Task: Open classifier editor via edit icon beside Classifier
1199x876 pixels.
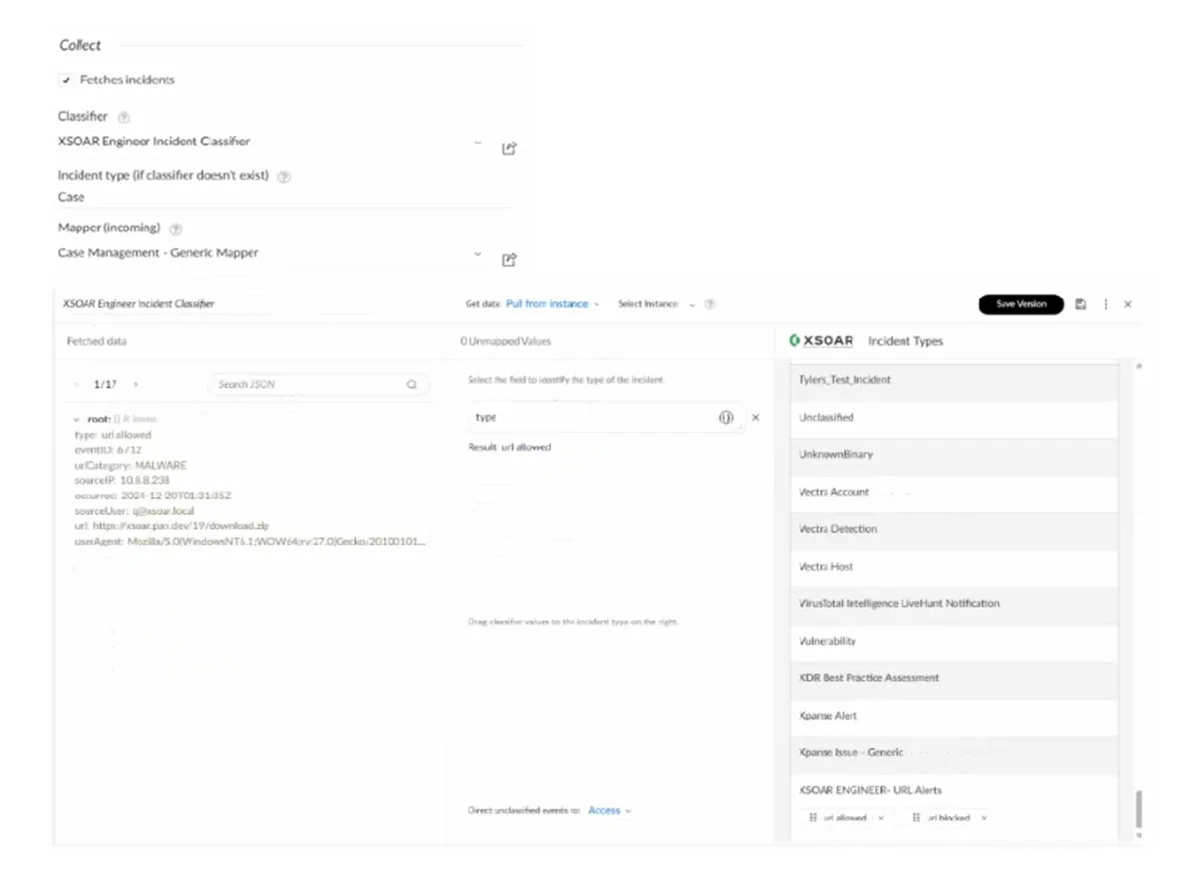Action: 509,148
